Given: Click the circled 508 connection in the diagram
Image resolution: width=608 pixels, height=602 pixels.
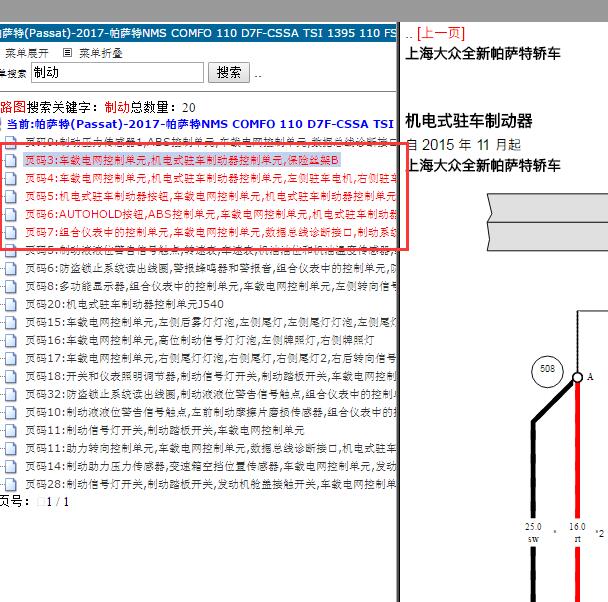Looking at the screenshot, I should 547,372.
